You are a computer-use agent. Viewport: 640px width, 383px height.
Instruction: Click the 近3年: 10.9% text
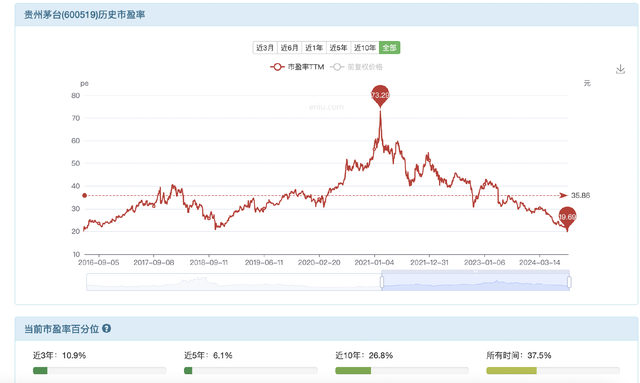click(x=60, y=356)
